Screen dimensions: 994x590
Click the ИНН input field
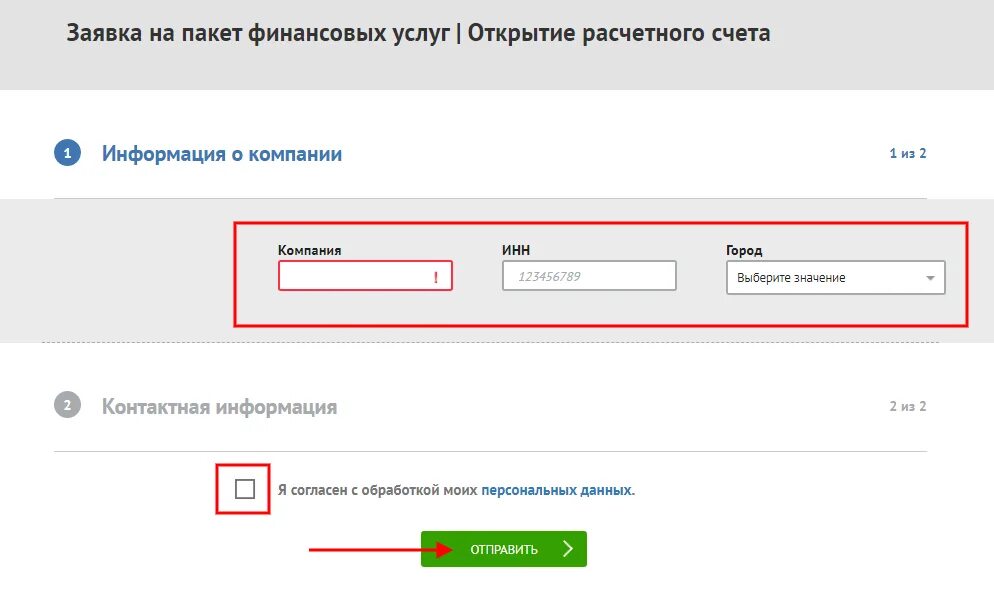click(589, 276)
